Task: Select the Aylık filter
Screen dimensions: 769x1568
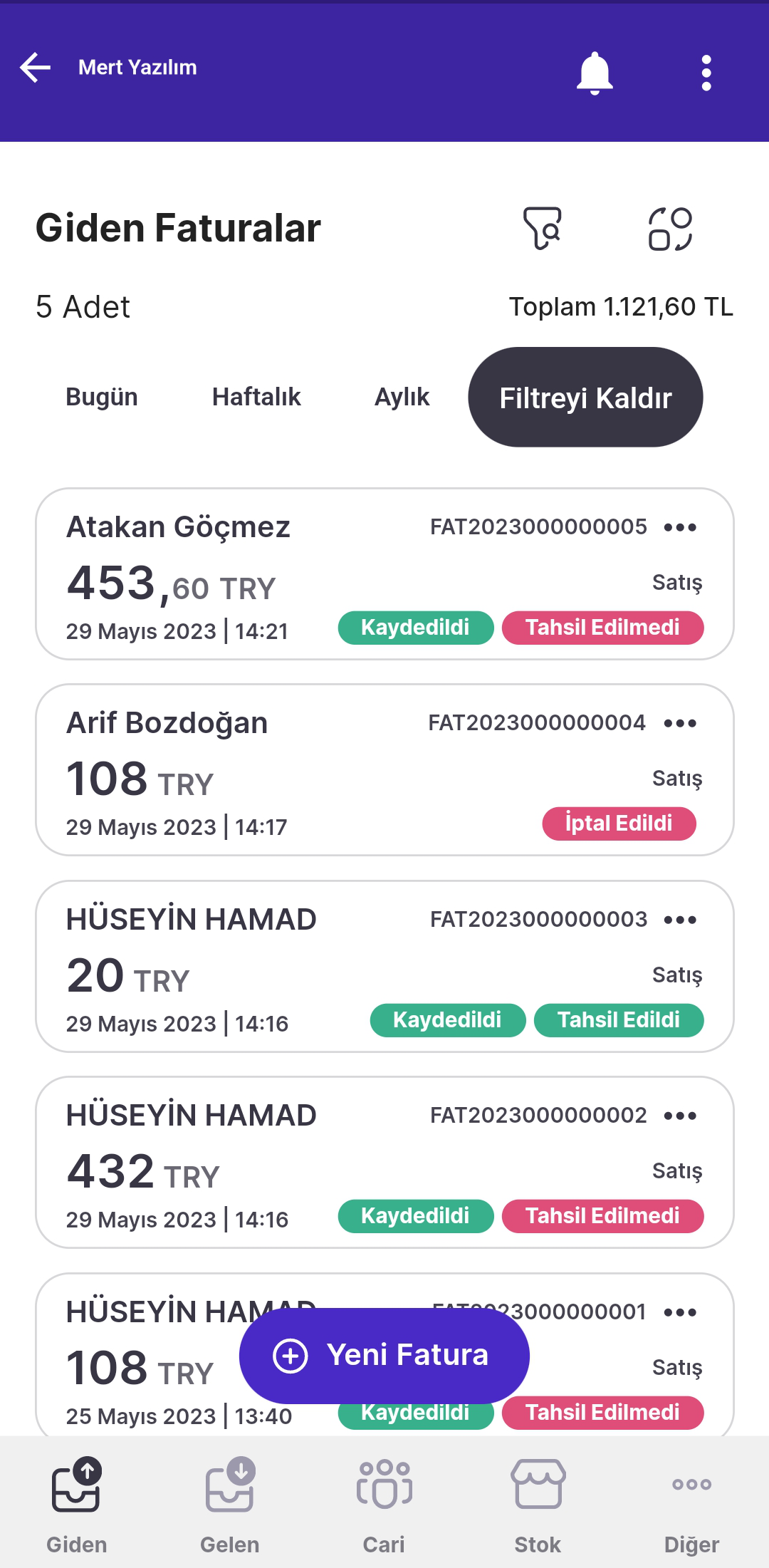Action: click(x=402, y=397)
